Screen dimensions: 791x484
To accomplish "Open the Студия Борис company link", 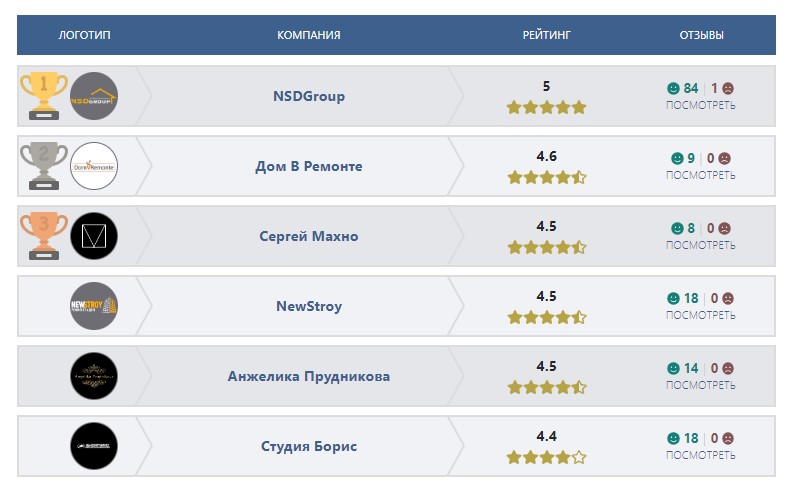I will (x=308, y=447).
